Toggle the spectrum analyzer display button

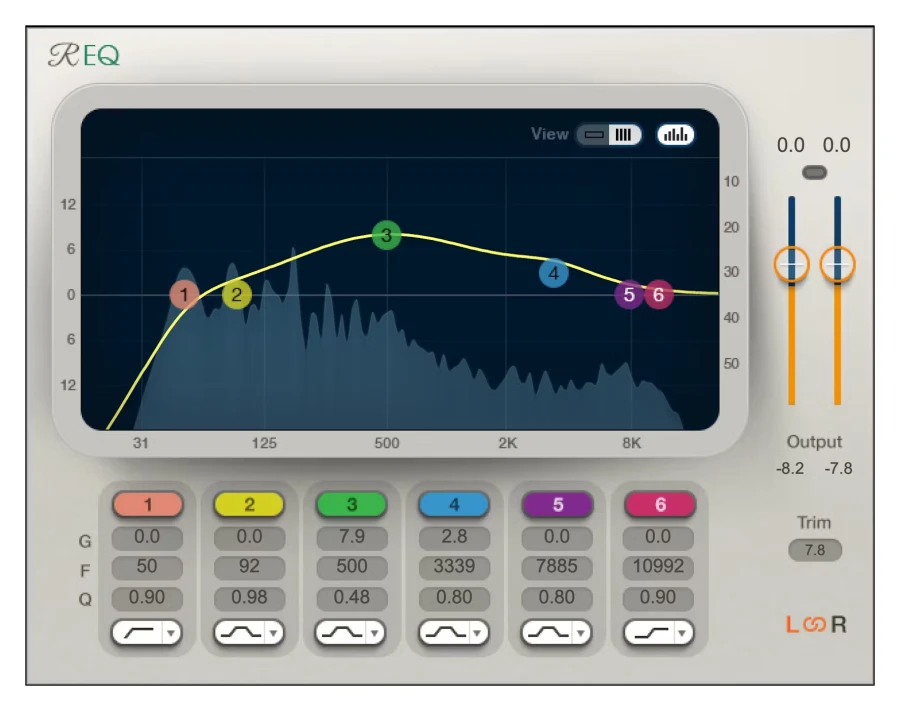tap(675, 135)
